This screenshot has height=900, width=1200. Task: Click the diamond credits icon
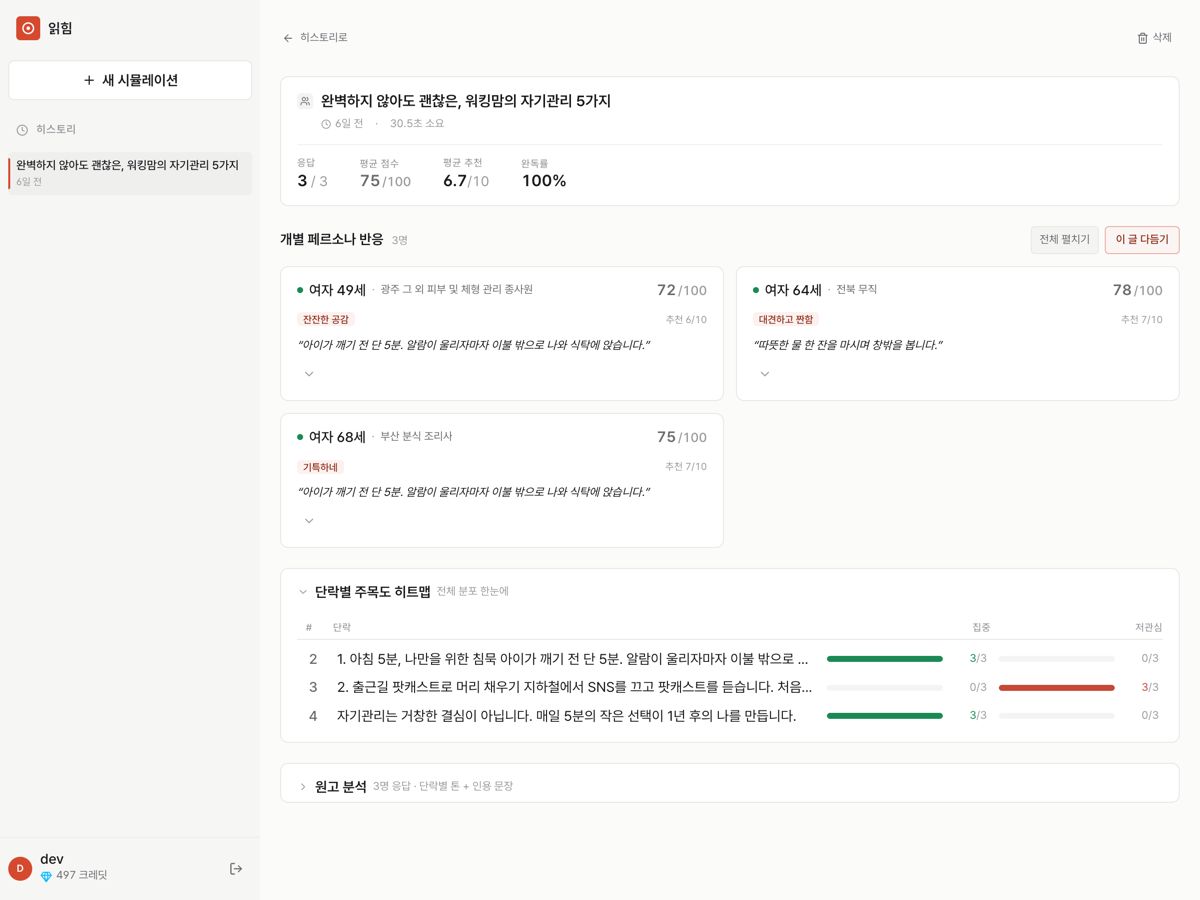[x=46, y=876]
